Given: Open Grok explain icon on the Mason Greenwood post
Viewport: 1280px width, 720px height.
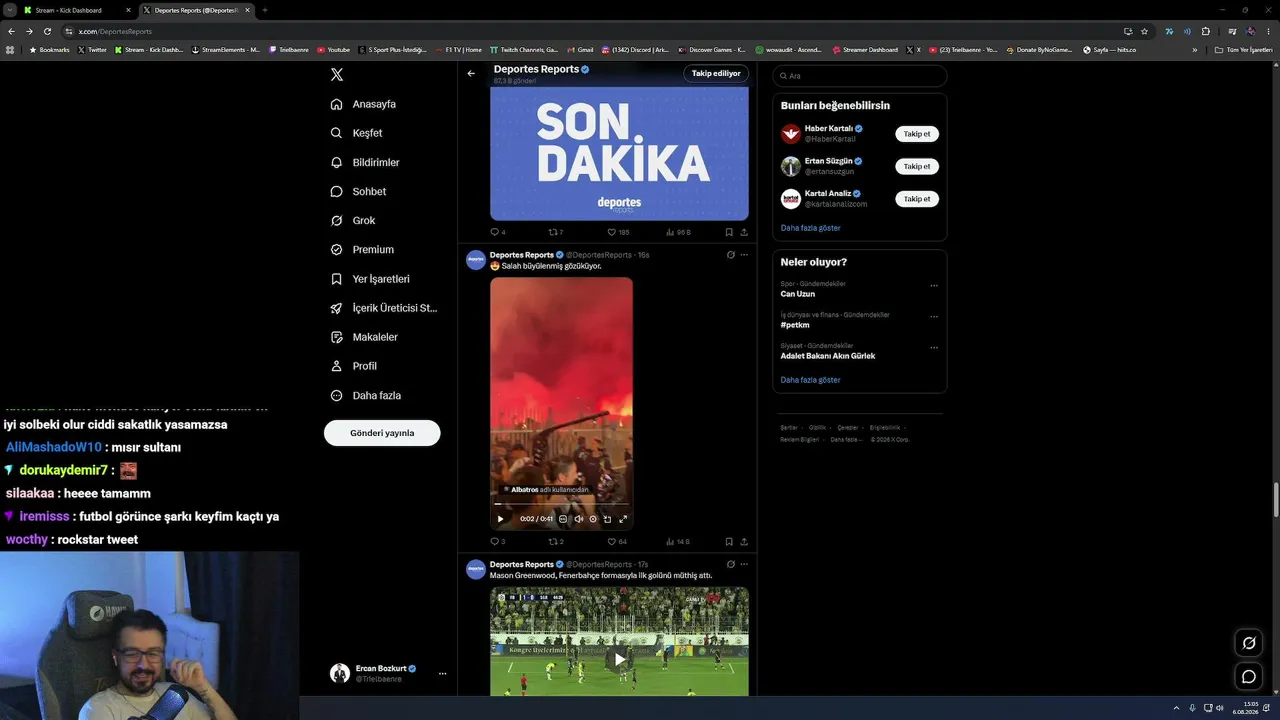Looking at the screenshot, I should coord(730,564).
